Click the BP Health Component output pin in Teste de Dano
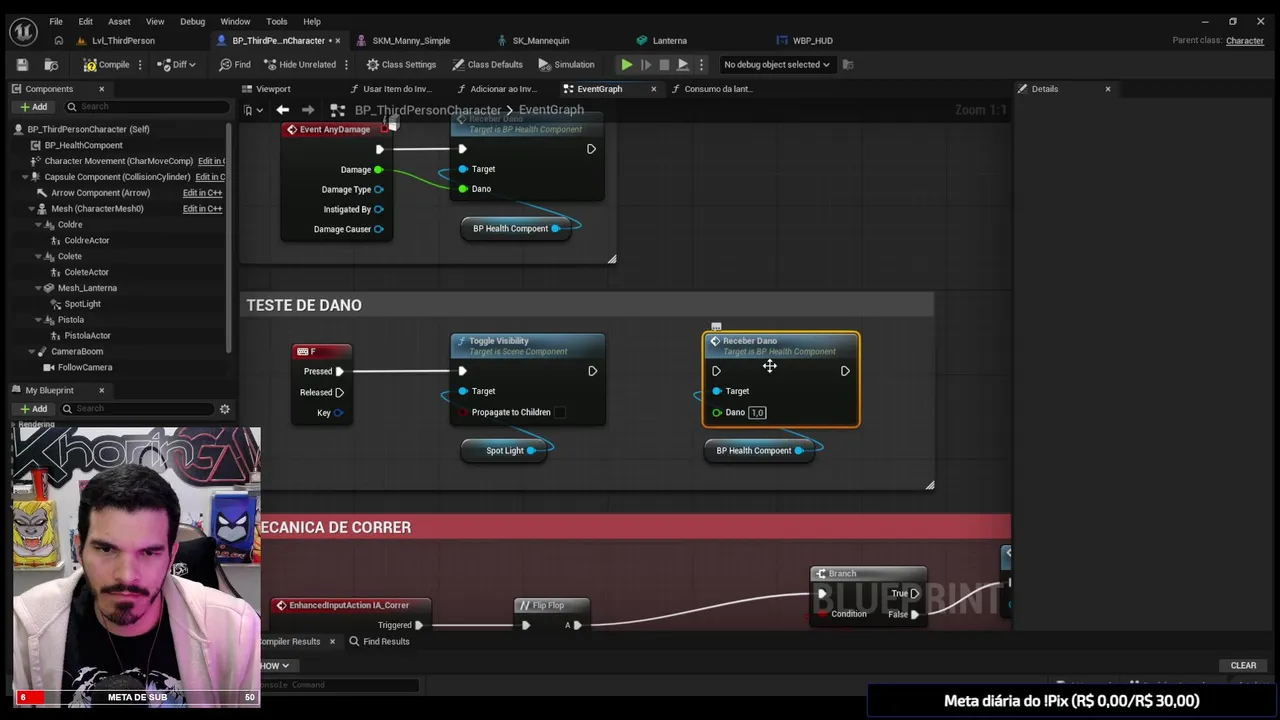 coord(799,451)
